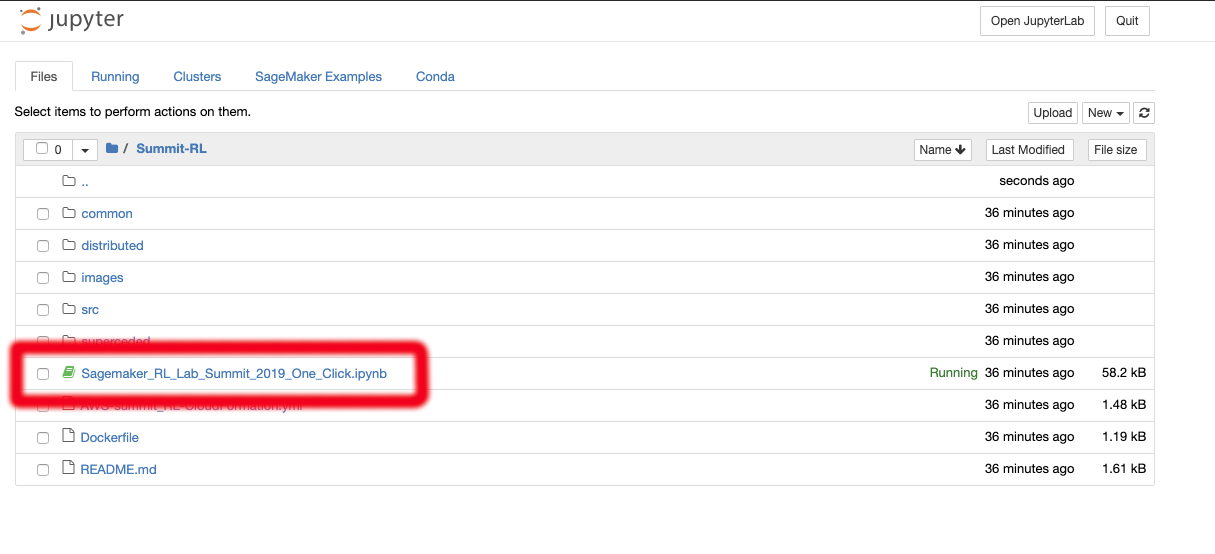Click Summit-RL in the breadcrumb path
Image resolution: width=1215 pixels, height=554 pixels.
tap(171, 149)
